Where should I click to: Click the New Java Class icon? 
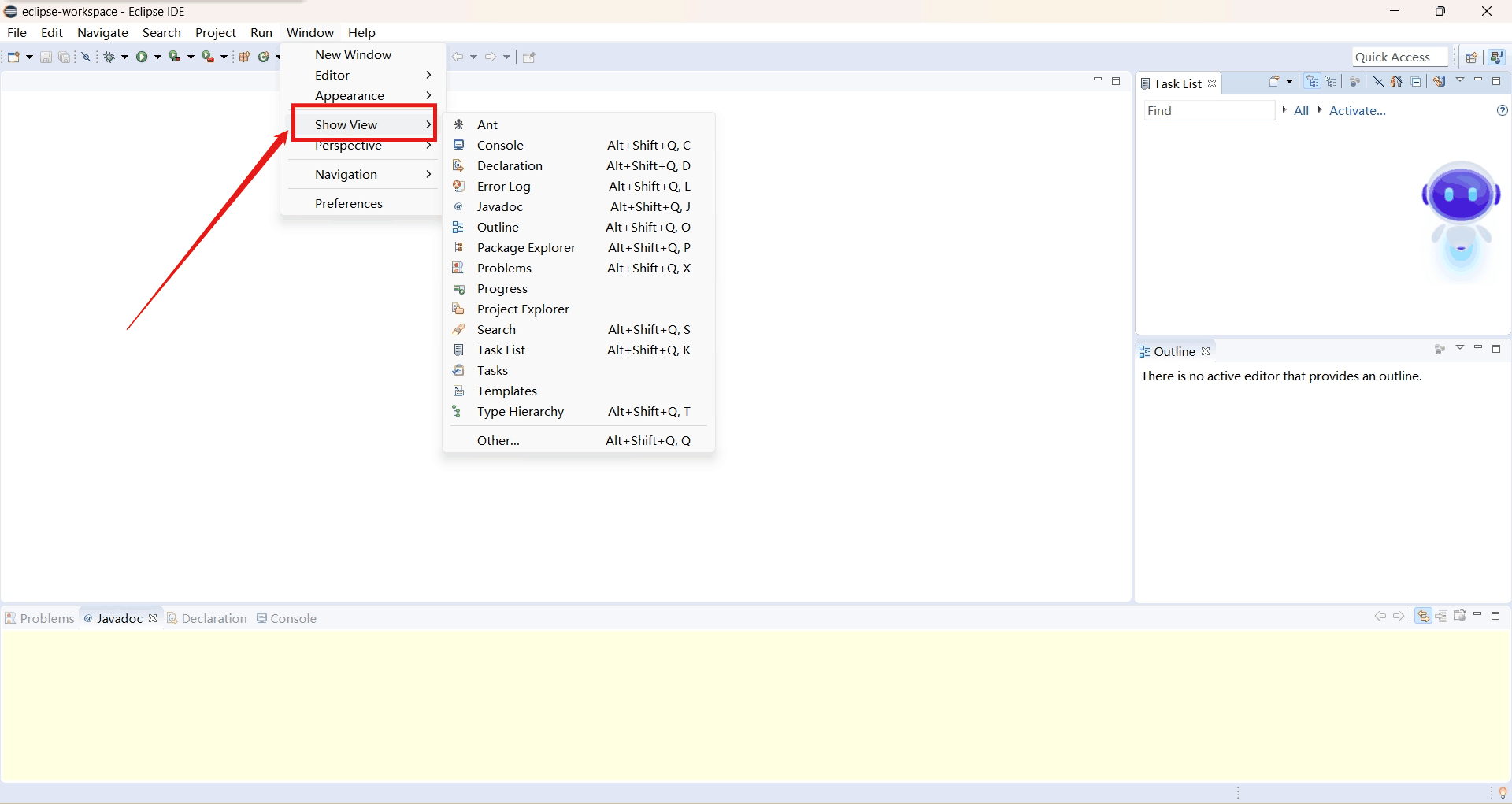pos(264,57)
